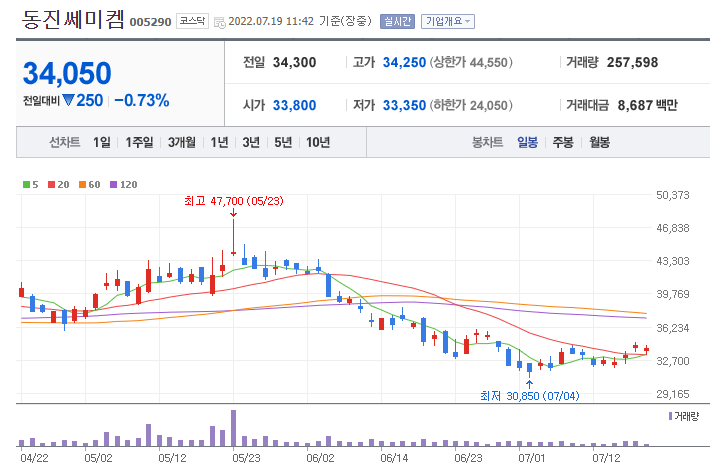
Task: Select the 1주일 line chart tab
Action: [139, 143]
